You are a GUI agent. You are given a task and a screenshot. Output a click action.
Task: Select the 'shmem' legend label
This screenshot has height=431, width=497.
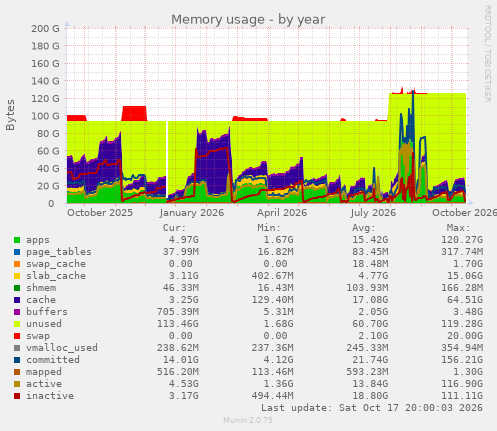41,288
